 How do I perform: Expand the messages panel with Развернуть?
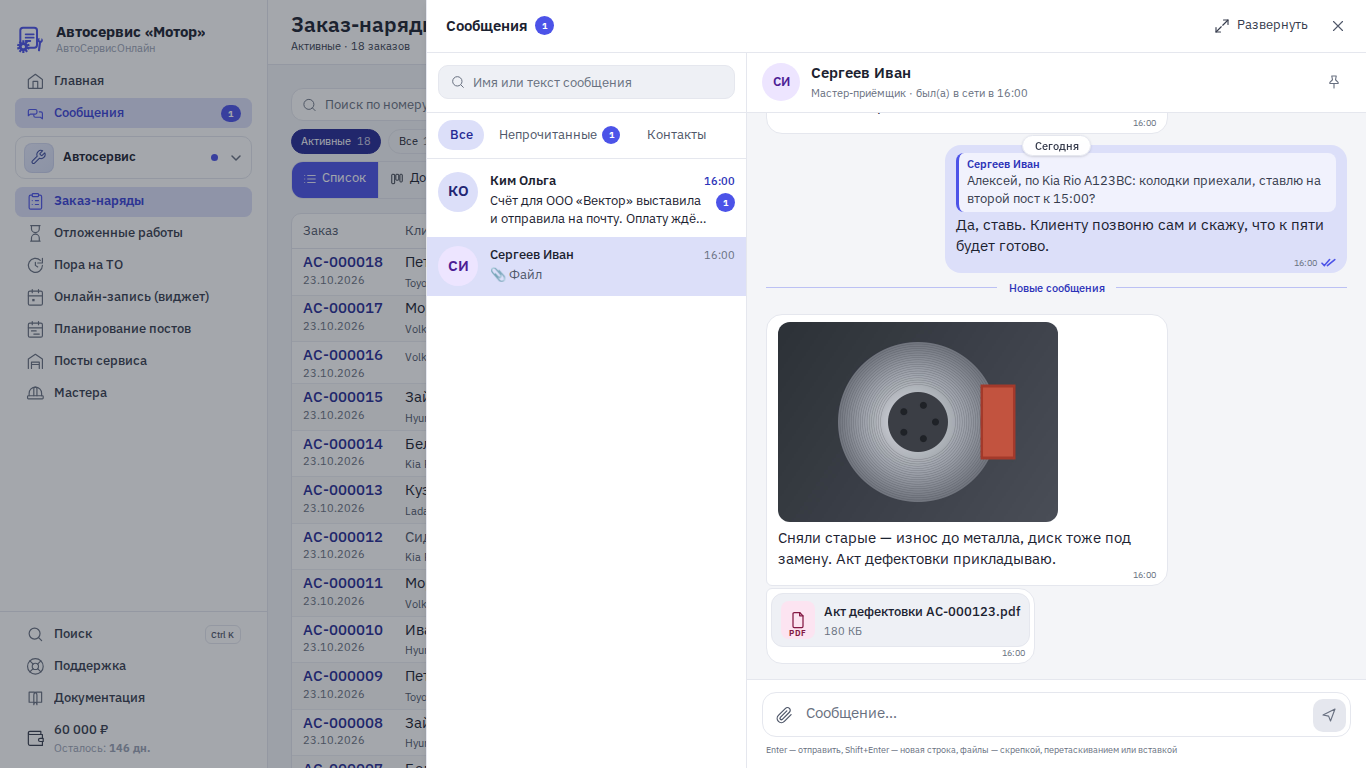pos(1261,25)
